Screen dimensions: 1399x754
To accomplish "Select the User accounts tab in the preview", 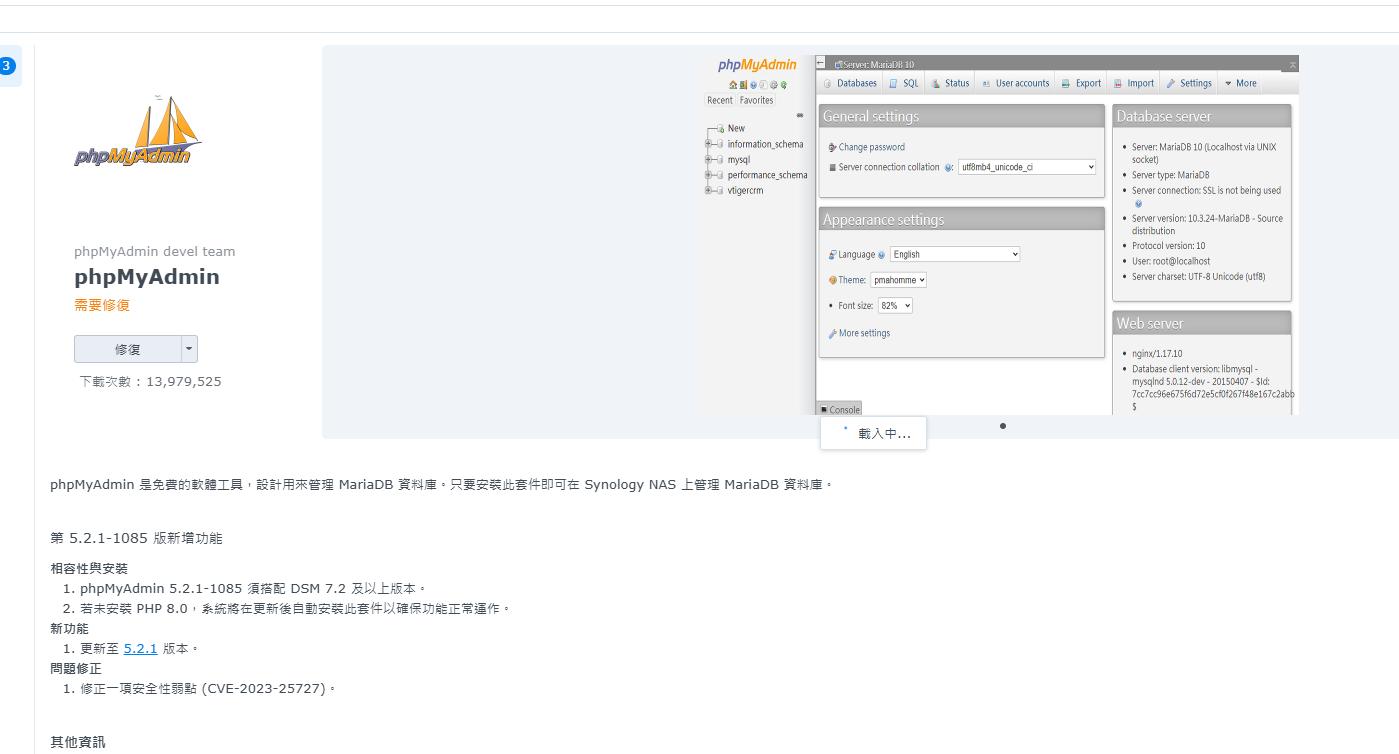I will [x=1016, y=83].
